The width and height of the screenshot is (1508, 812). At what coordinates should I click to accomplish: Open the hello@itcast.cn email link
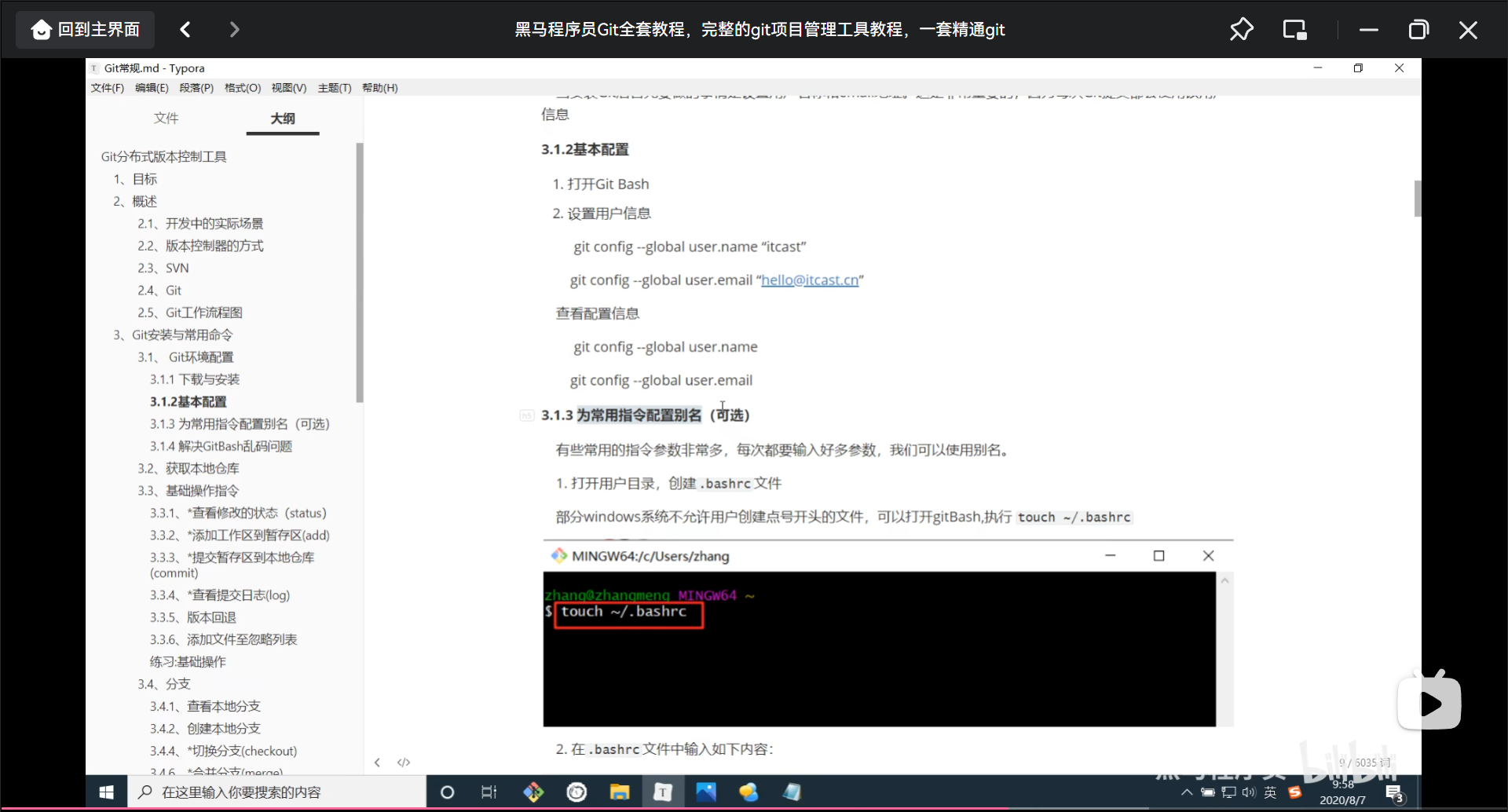coord(810,280)
